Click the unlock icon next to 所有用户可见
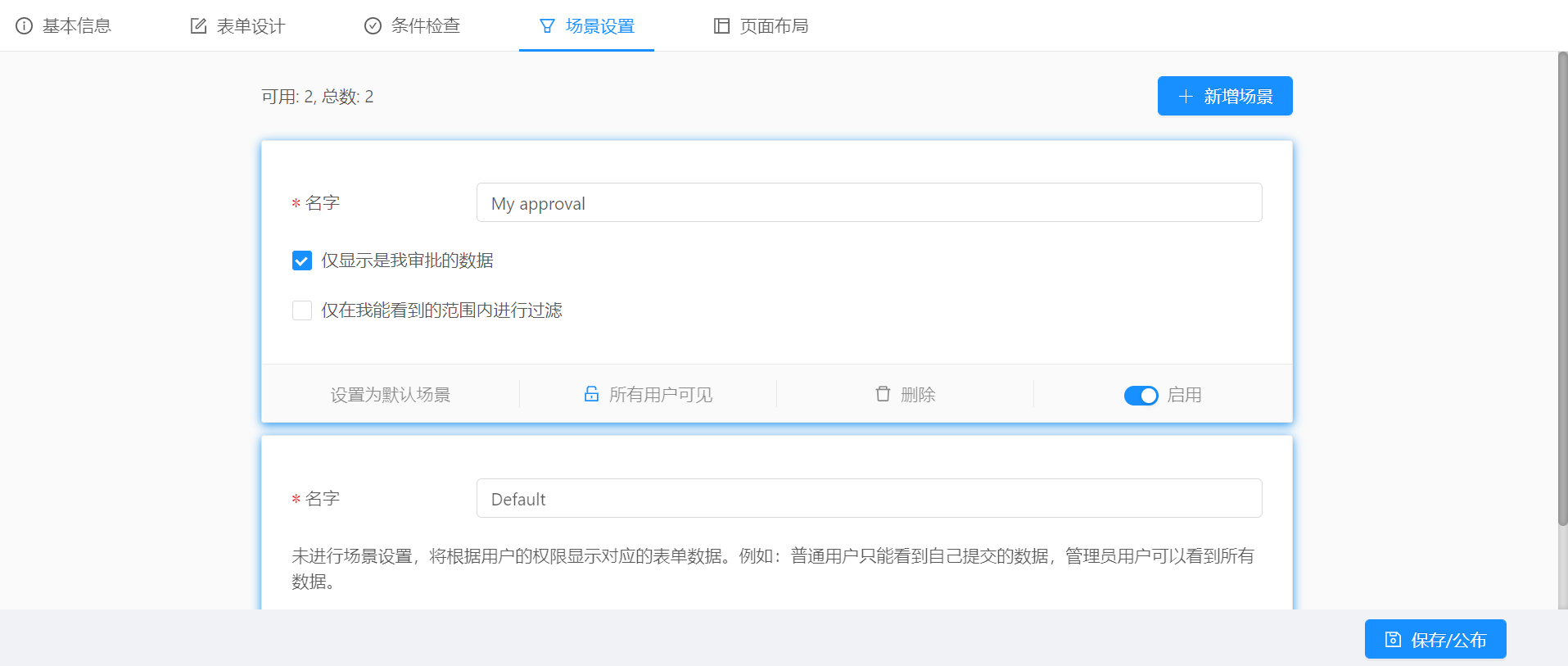The height and width of the screenshot is (666, 1568). coord(591,394)
